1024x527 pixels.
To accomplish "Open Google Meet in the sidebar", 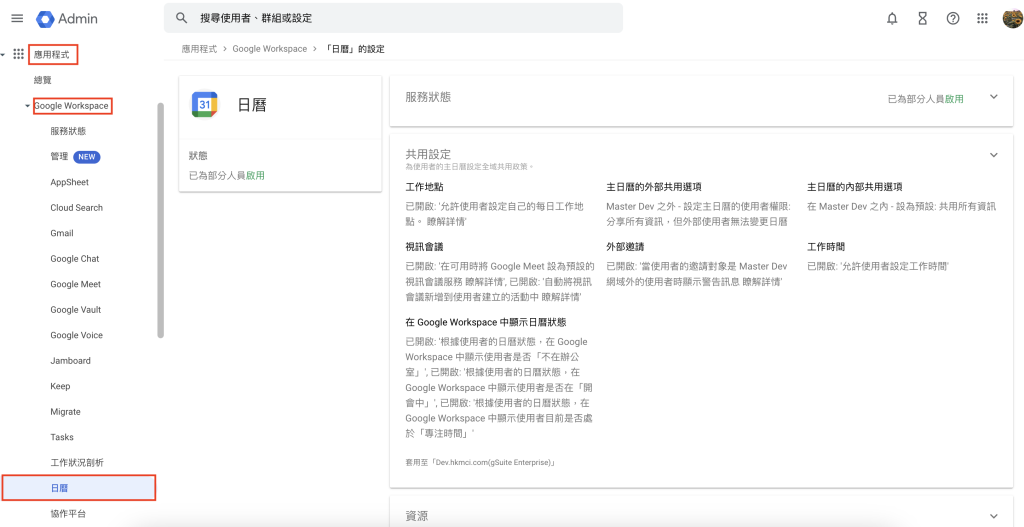I will (x=75, y=284).
